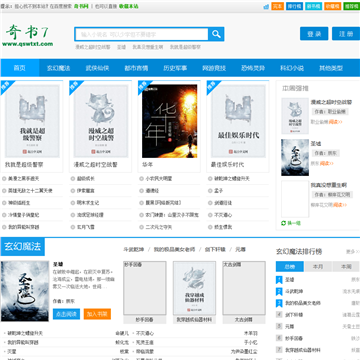
Task: Go to 首页 home tab
Action: point(20,68)
